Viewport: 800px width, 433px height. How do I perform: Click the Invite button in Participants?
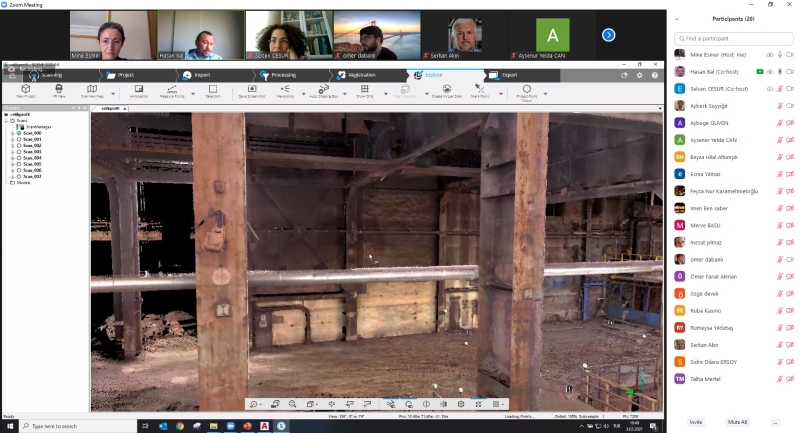click(695, 422)
